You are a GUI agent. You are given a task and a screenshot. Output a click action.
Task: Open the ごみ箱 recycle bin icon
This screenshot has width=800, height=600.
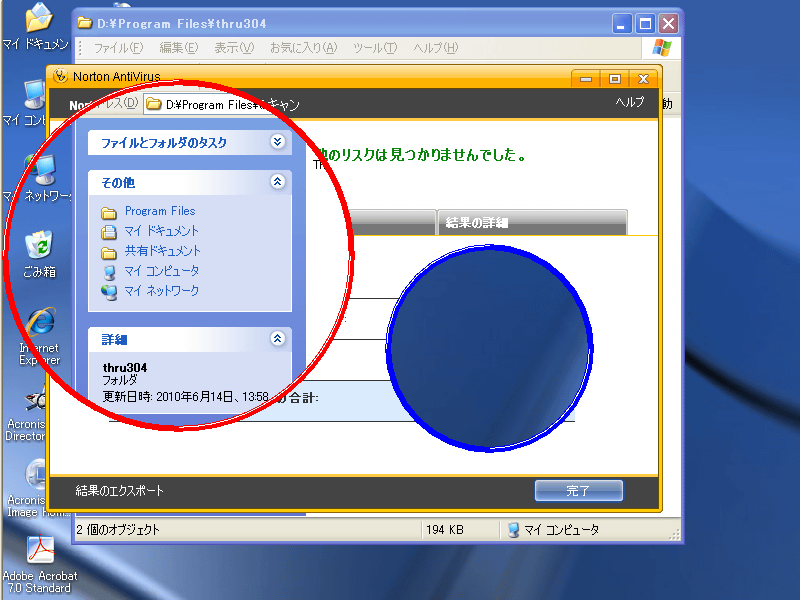(x=39, y=254)
